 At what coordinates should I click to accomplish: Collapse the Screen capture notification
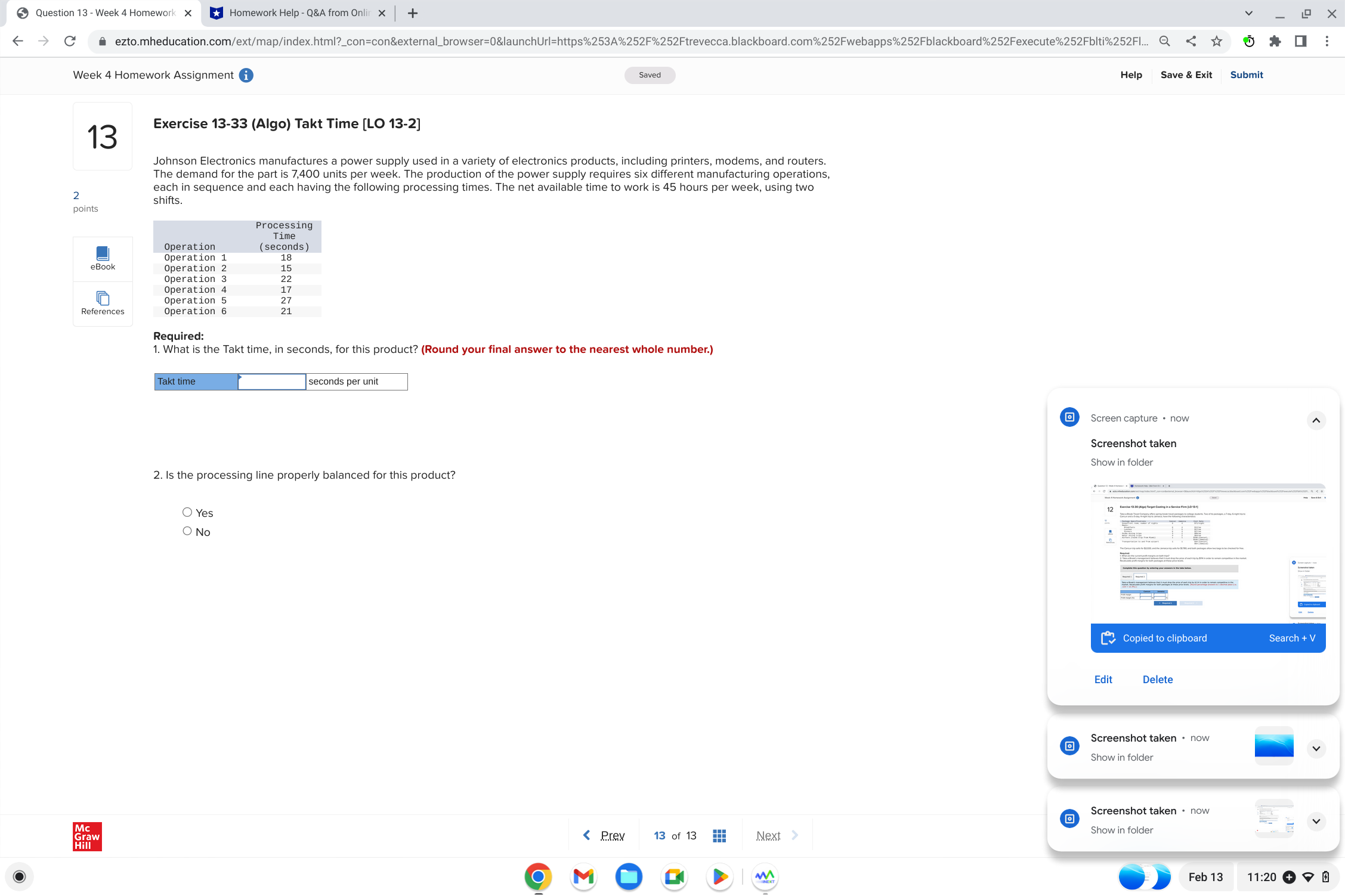pos(1316,420)
